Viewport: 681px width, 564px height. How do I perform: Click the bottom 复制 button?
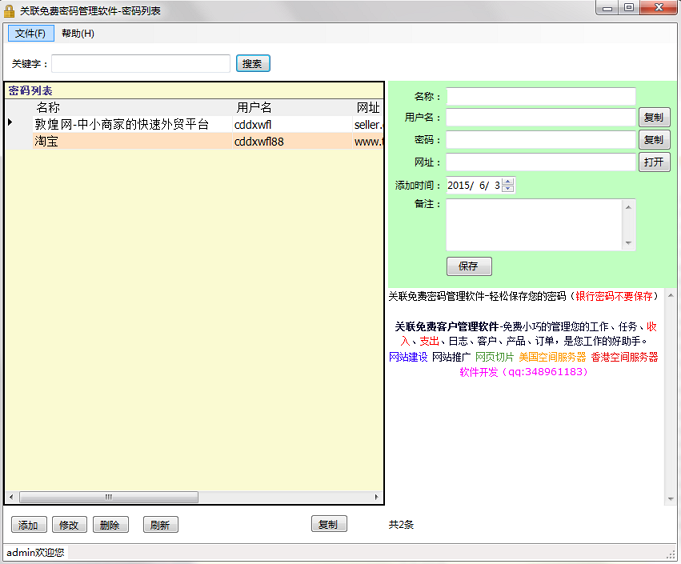[x=328, y=524]
